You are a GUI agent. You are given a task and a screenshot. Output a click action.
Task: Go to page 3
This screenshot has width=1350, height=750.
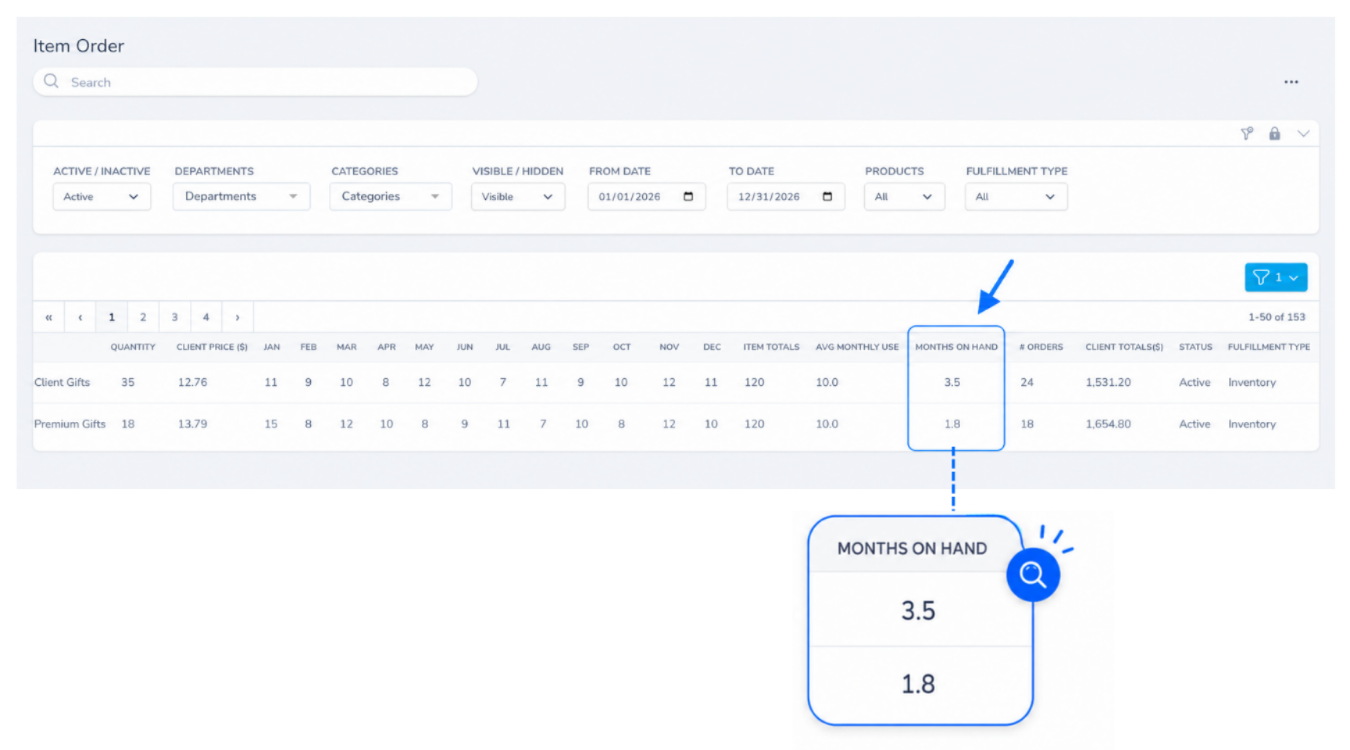click(175, 317)
